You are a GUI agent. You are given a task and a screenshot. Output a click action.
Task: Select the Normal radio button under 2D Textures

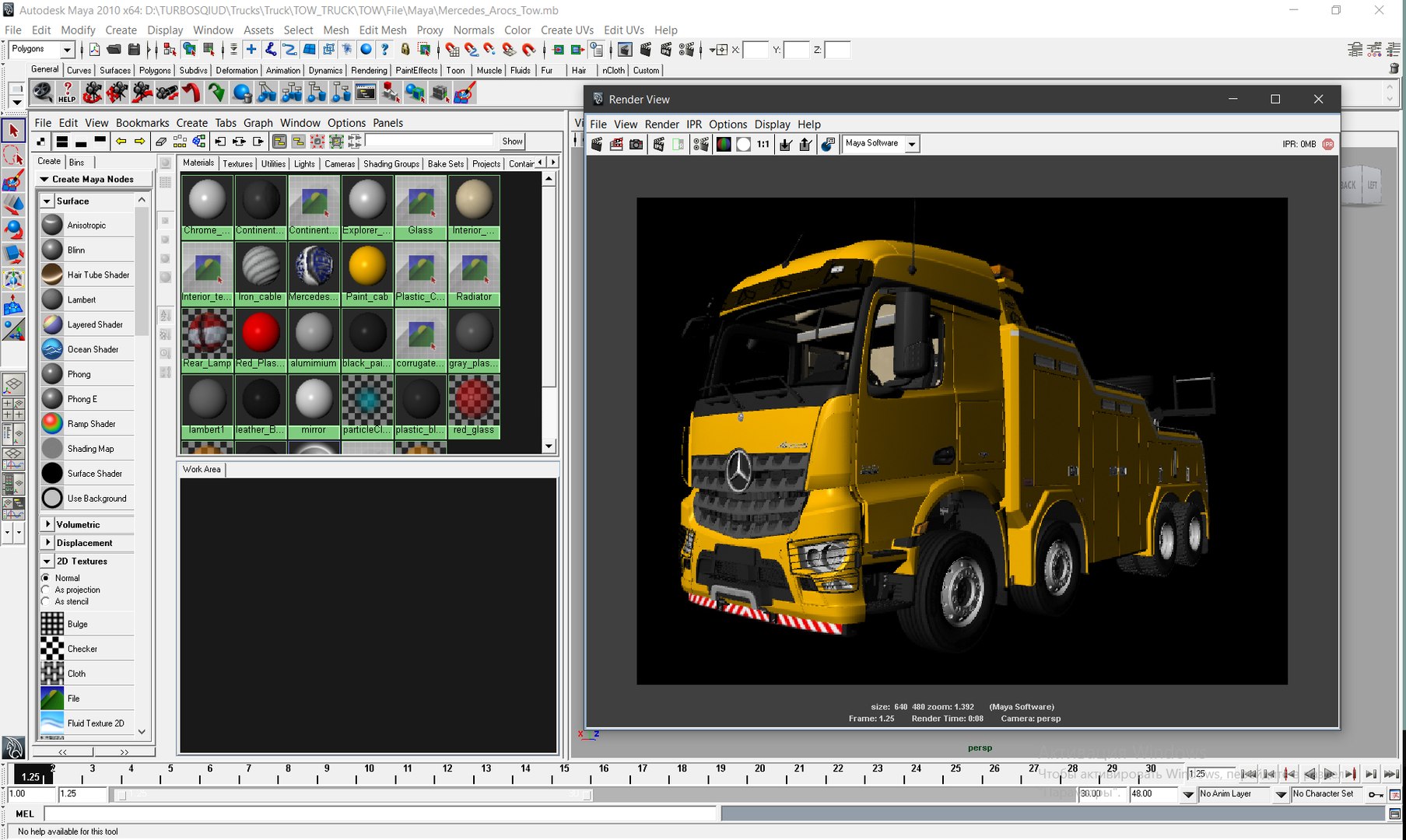(45, 578)
